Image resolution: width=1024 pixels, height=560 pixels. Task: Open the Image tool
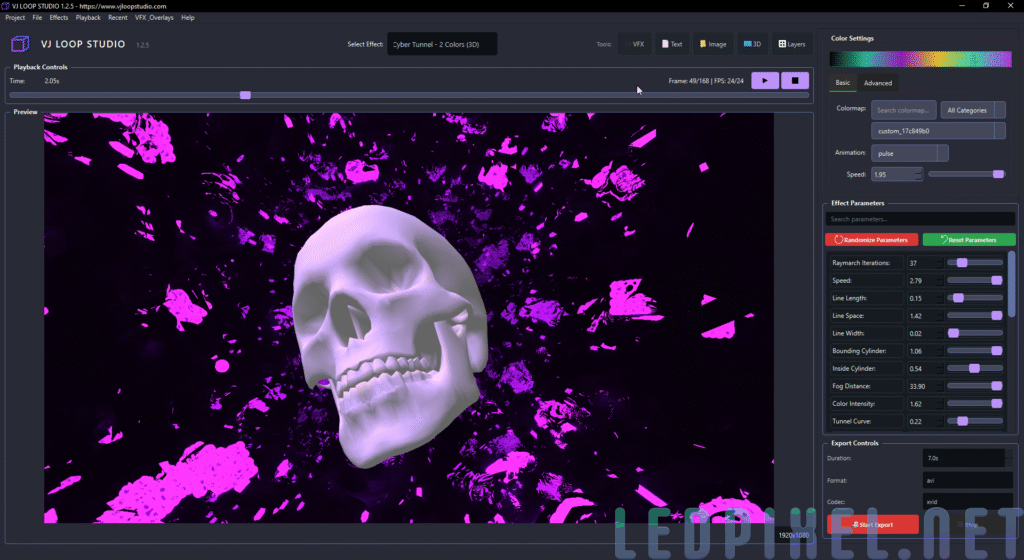point(712,44)
